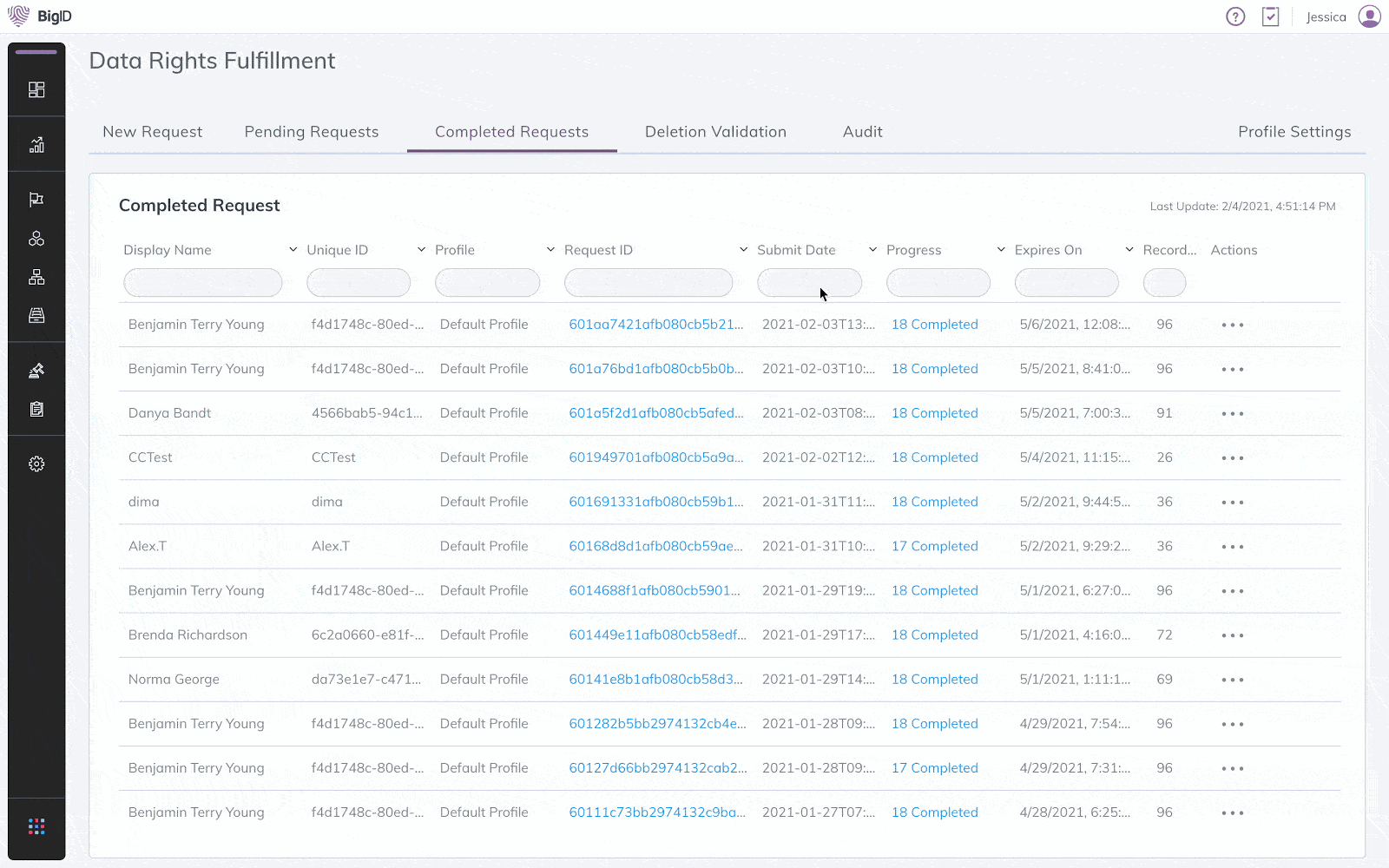Open the Profile column filter dropdown

tap(550, 249)
